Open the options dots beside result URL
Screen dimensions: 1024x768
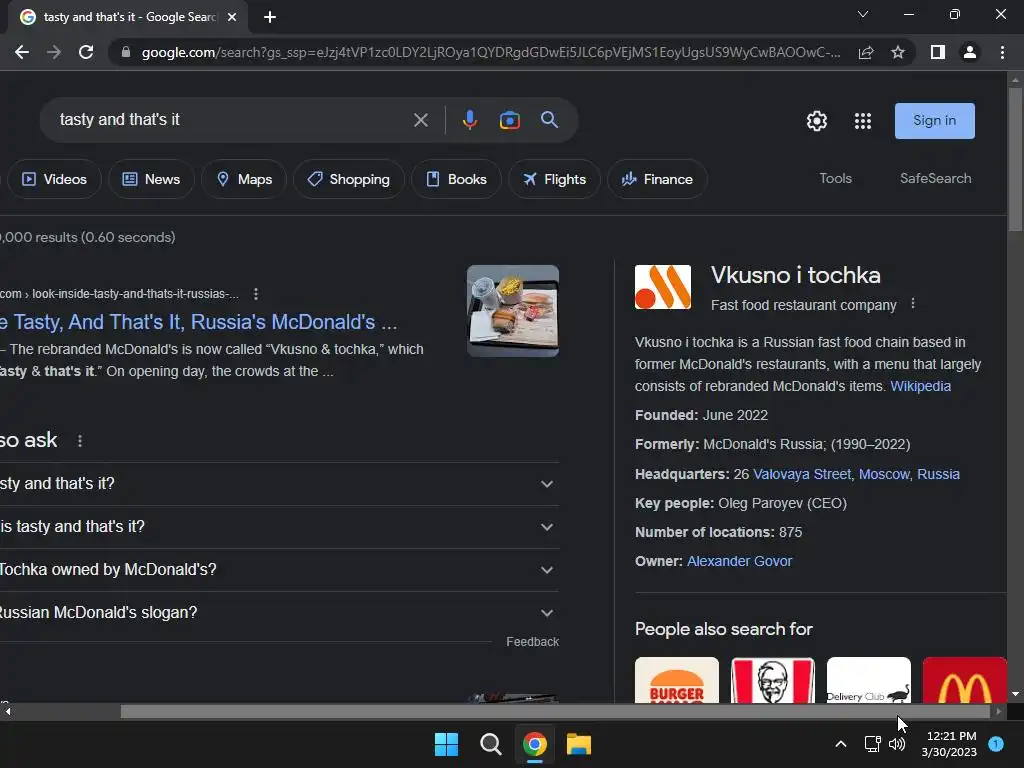pyautogui.click(x=256, y=294)
